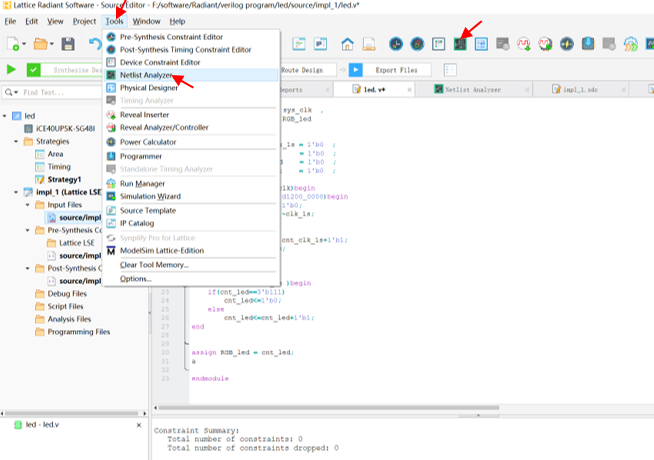654x460 pixels.
Task: Open Physical Designer toolbar icon
Action: tap(481, 44)
